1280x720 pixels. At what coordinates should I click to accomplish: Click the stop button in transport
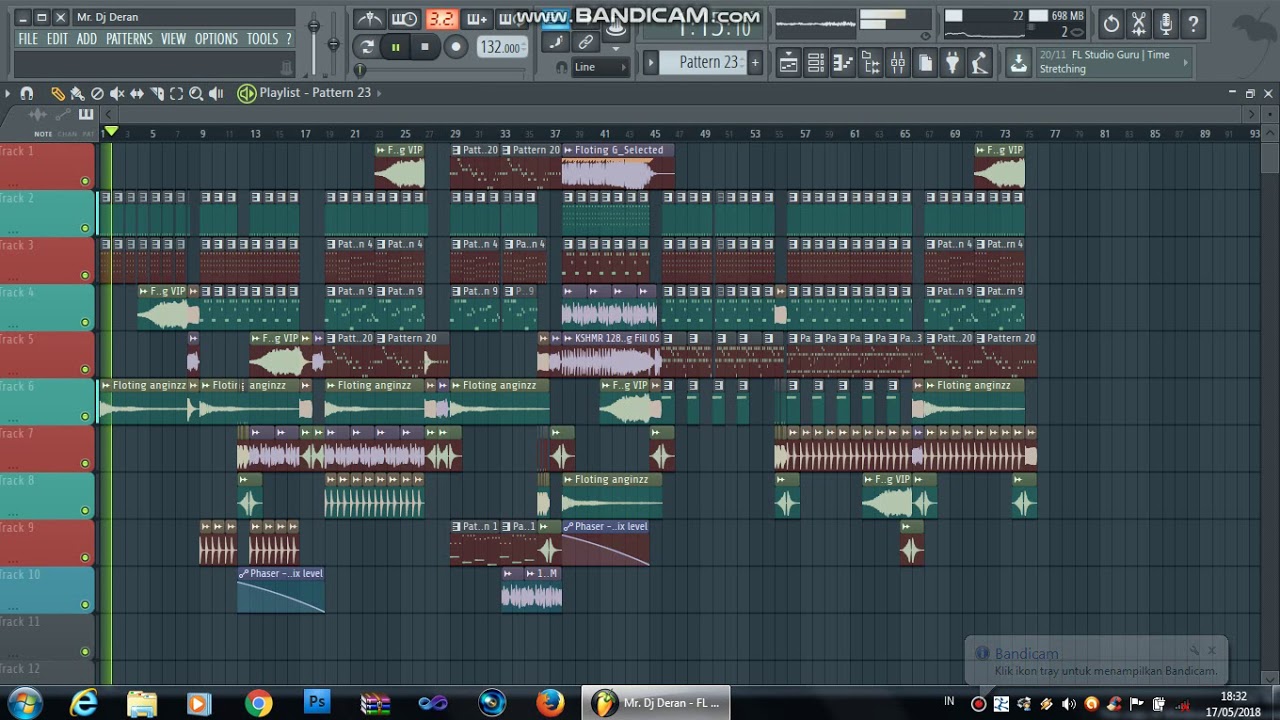coord(425,47)
